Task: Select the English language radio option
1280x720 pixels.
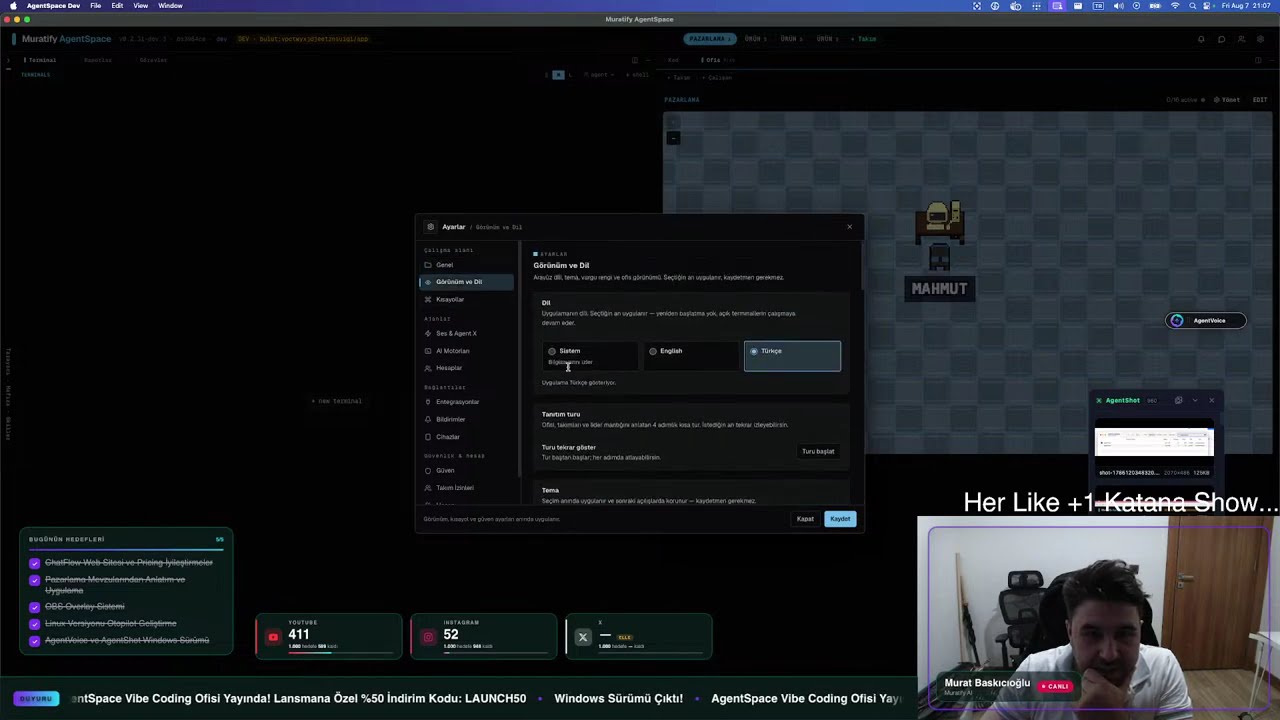Action: click(x=691, y=356)
